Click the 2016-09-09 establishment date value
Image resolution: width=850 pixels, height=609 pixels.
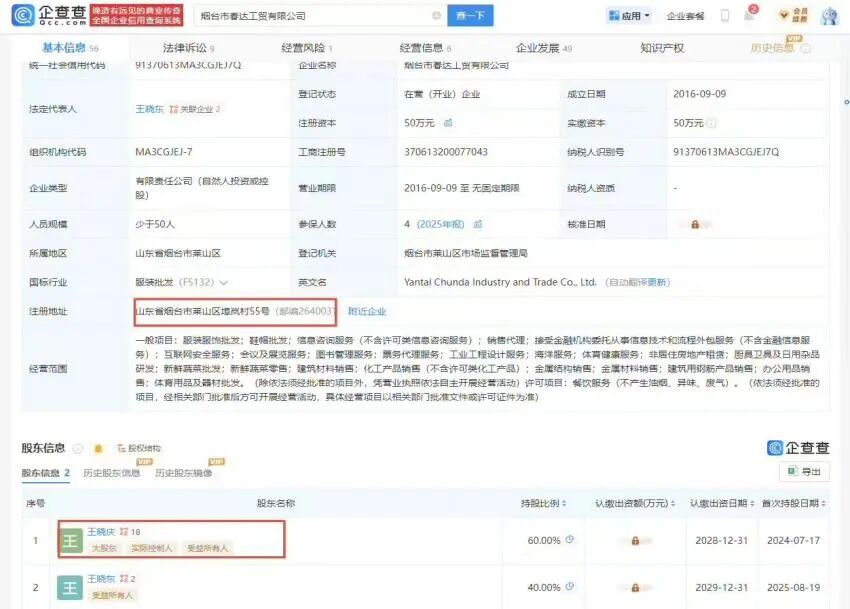click(699, 94)
